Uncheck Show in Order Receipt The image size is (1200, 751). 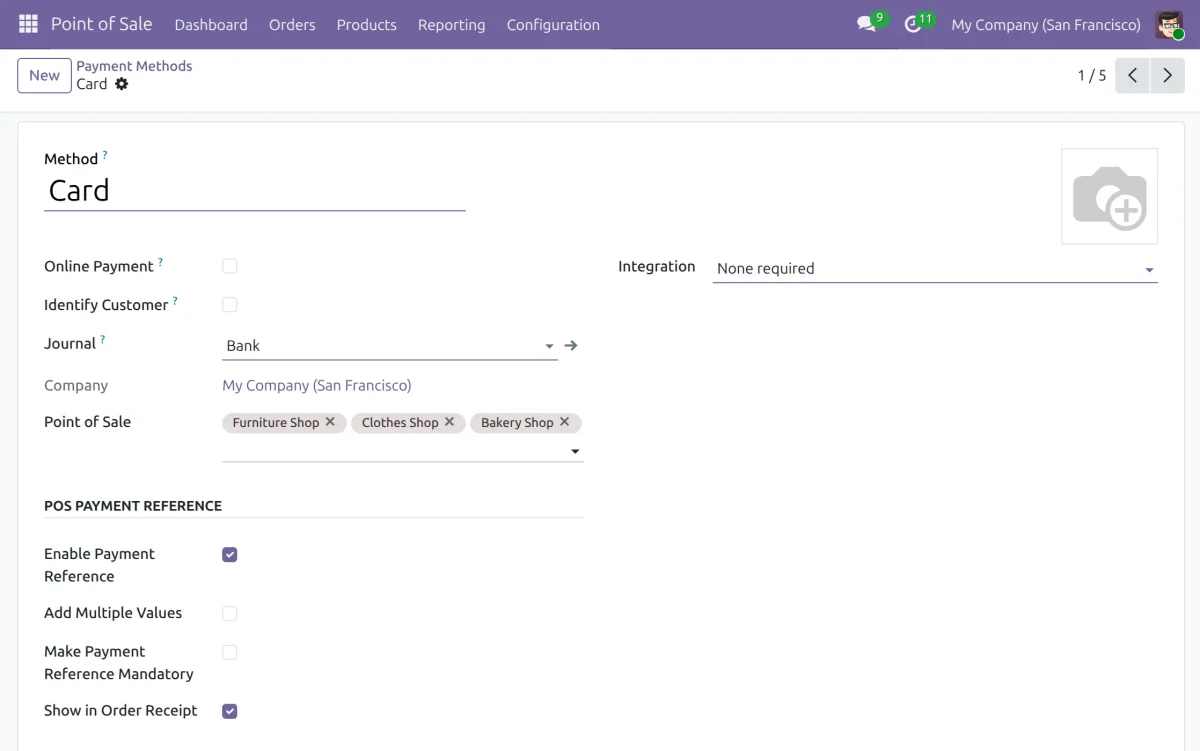[230, 711]
